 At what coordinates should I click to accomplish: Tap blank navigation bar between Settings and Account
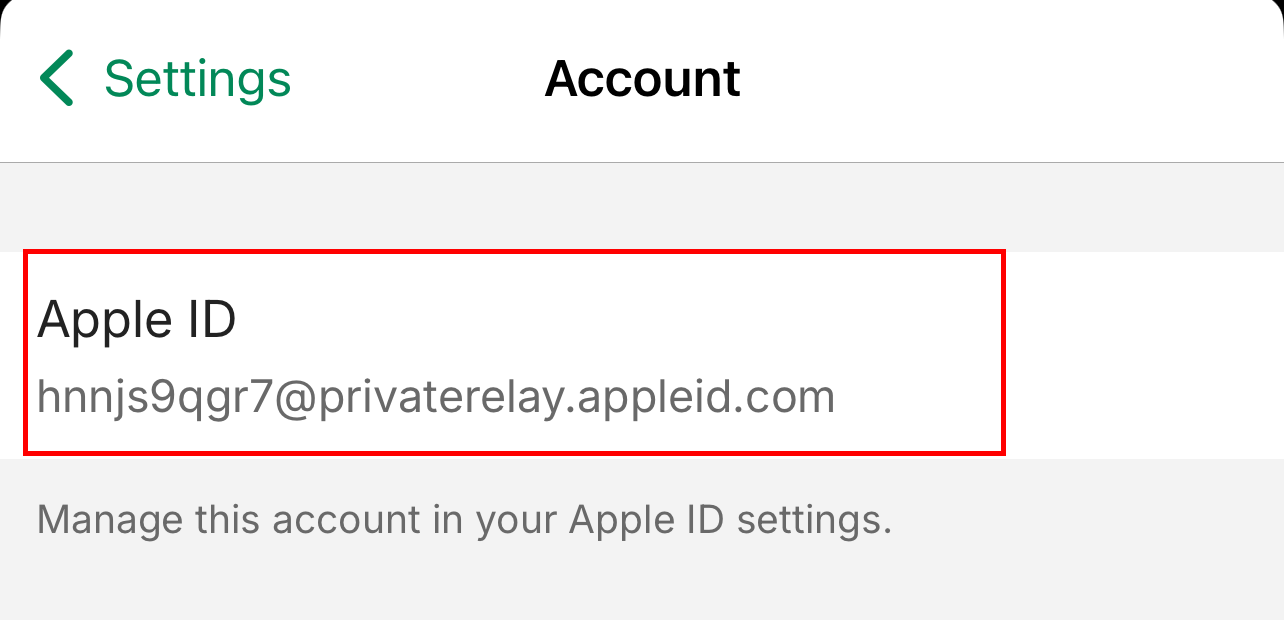[418, 79]
